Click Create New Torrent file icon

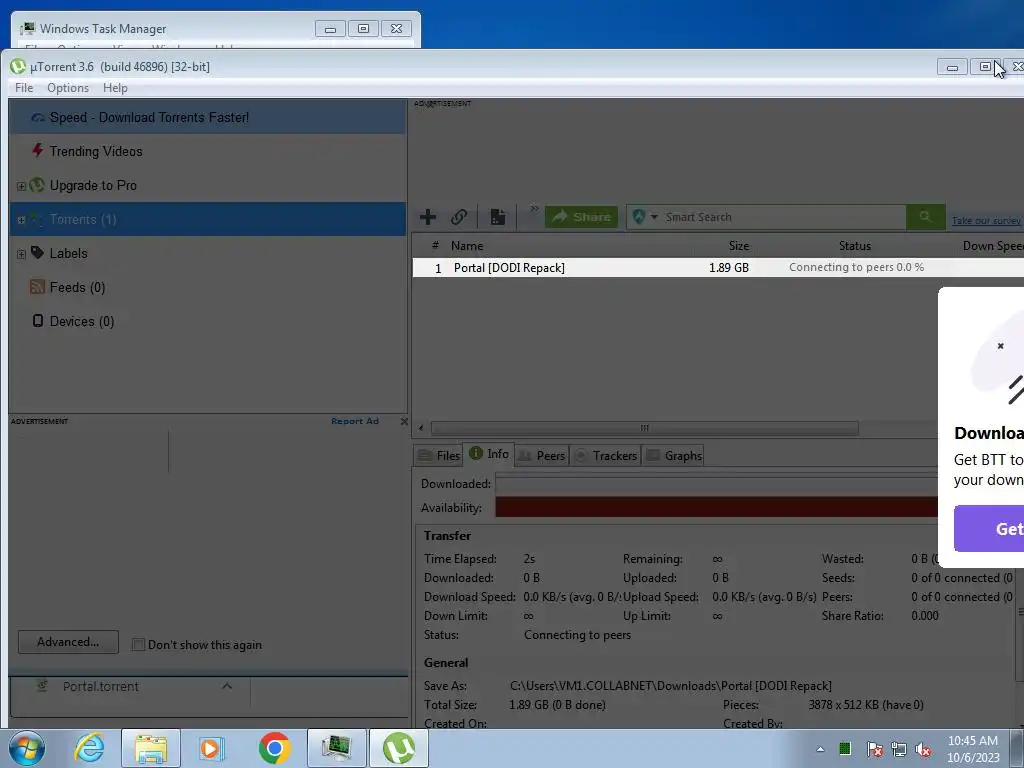pos(498,217)
